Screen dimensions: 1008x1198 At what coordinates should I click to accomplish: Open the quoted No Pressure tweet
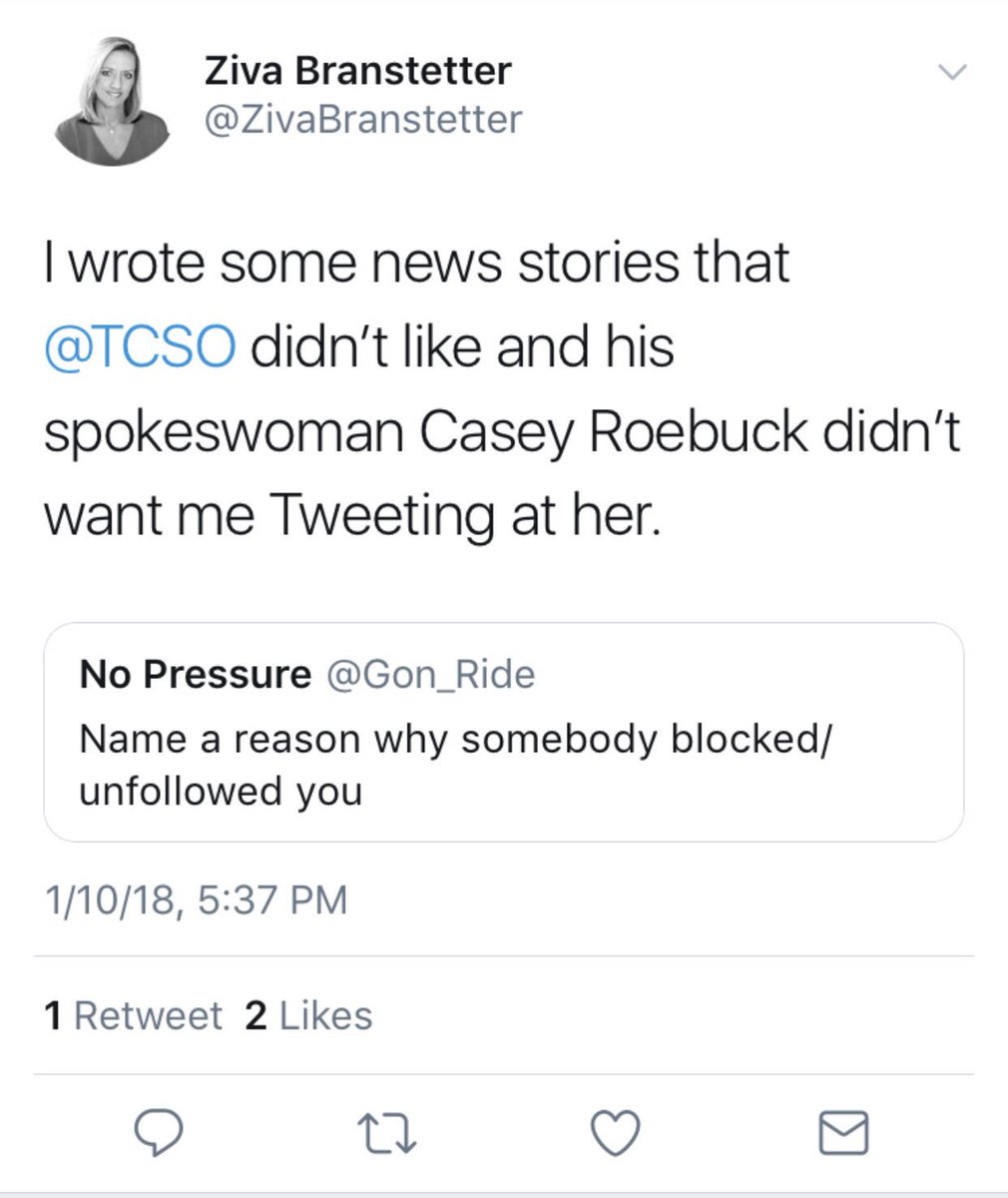pos(503,732)
